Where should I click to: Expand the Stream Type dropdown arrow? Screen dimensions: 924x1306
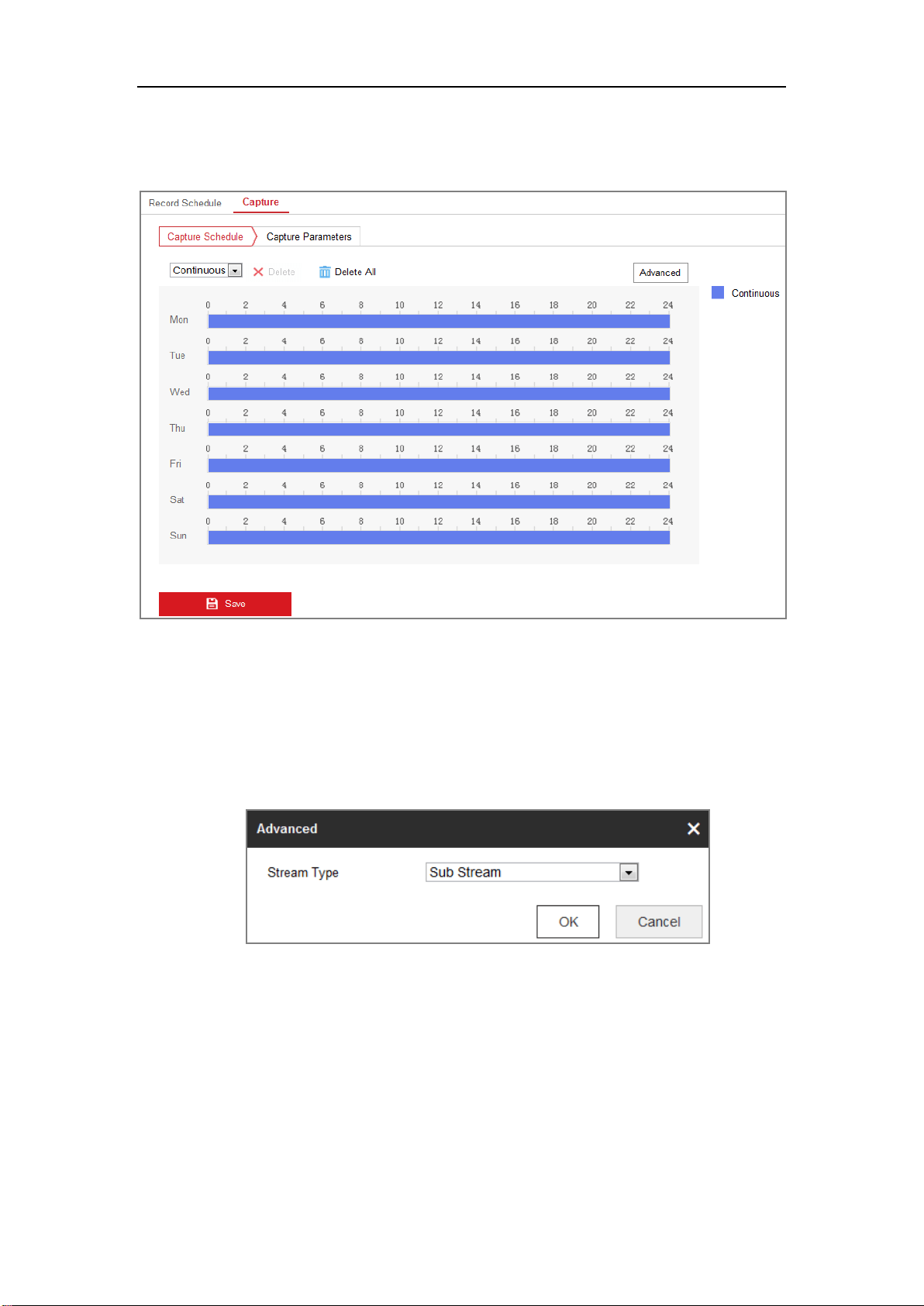point(629,873)
